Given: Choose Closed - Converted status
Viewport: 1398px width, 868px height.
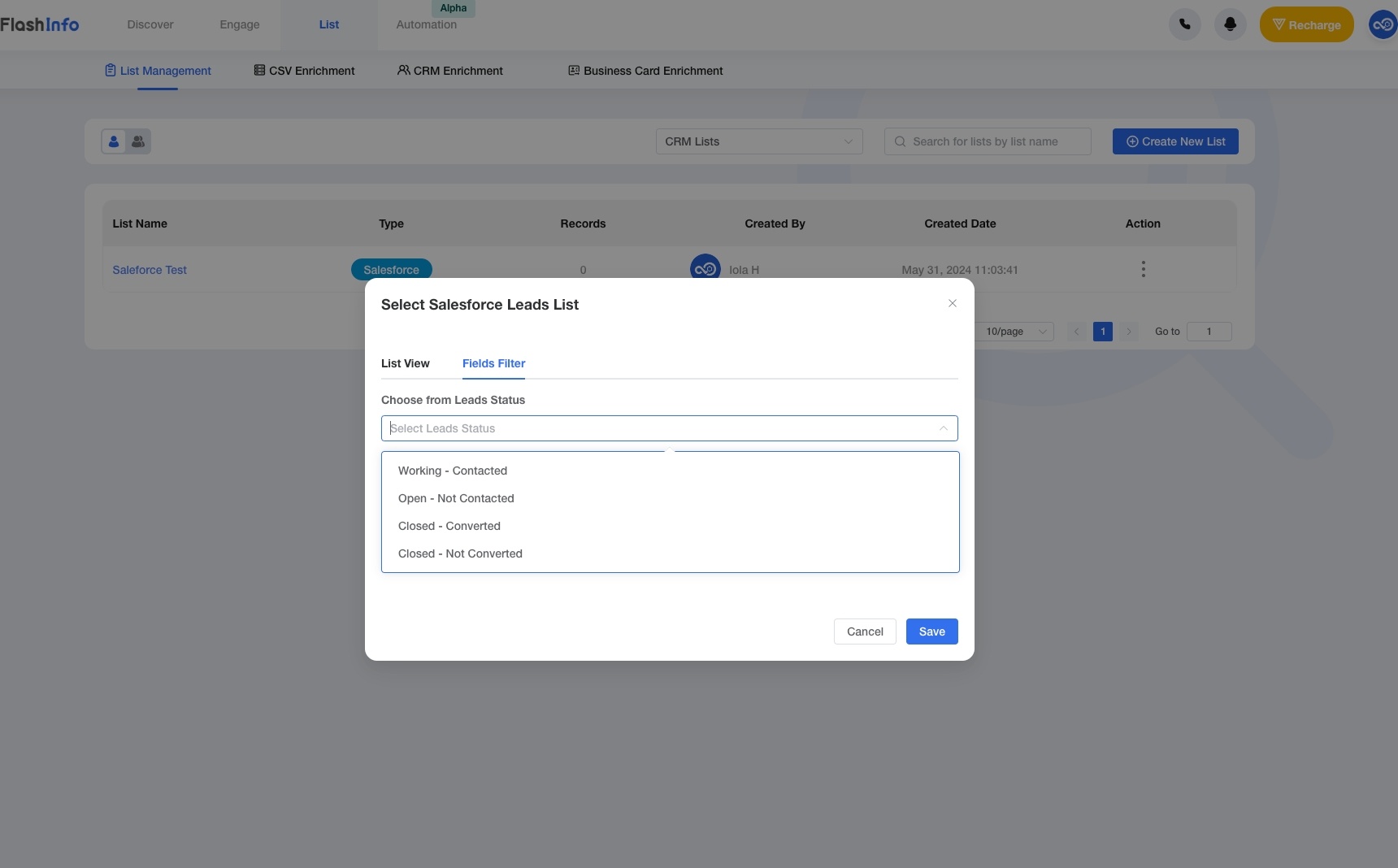Looking at the screenshot, I should pyautogui.click(x=670, y=526).
